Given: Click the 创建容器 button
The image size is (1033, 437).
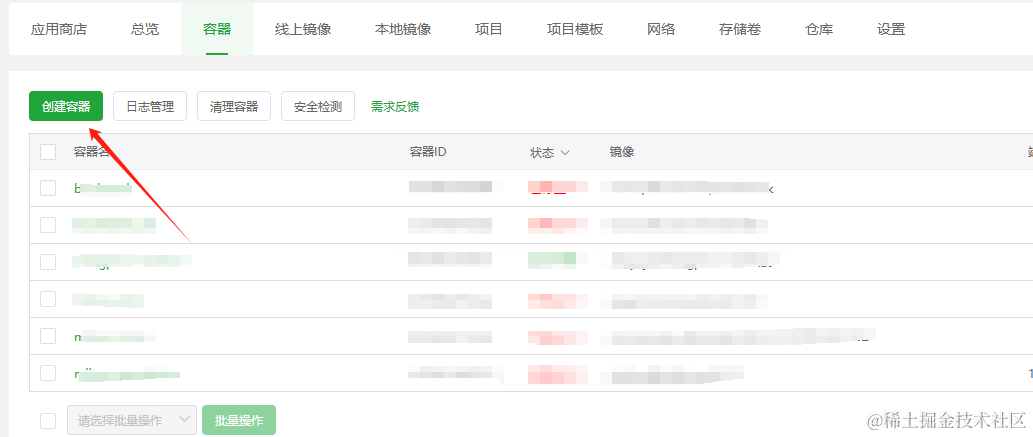Looking at the screenshot, I should point(66,106).
